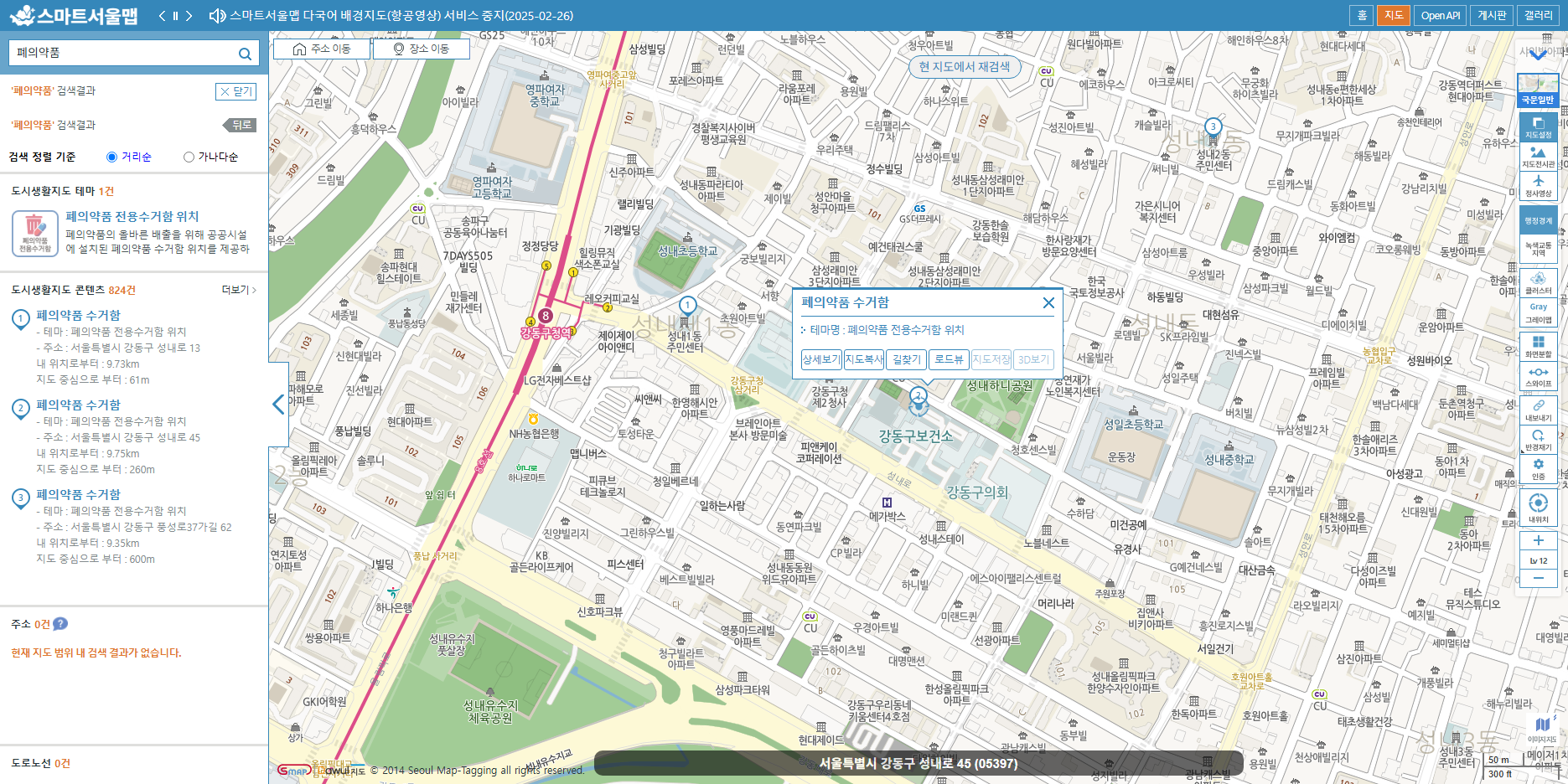The width and height of the screenshot is (1568, 784).
Task: Click the 주소 help question icon
Action: pyautogui.click(x=60, y=624)
